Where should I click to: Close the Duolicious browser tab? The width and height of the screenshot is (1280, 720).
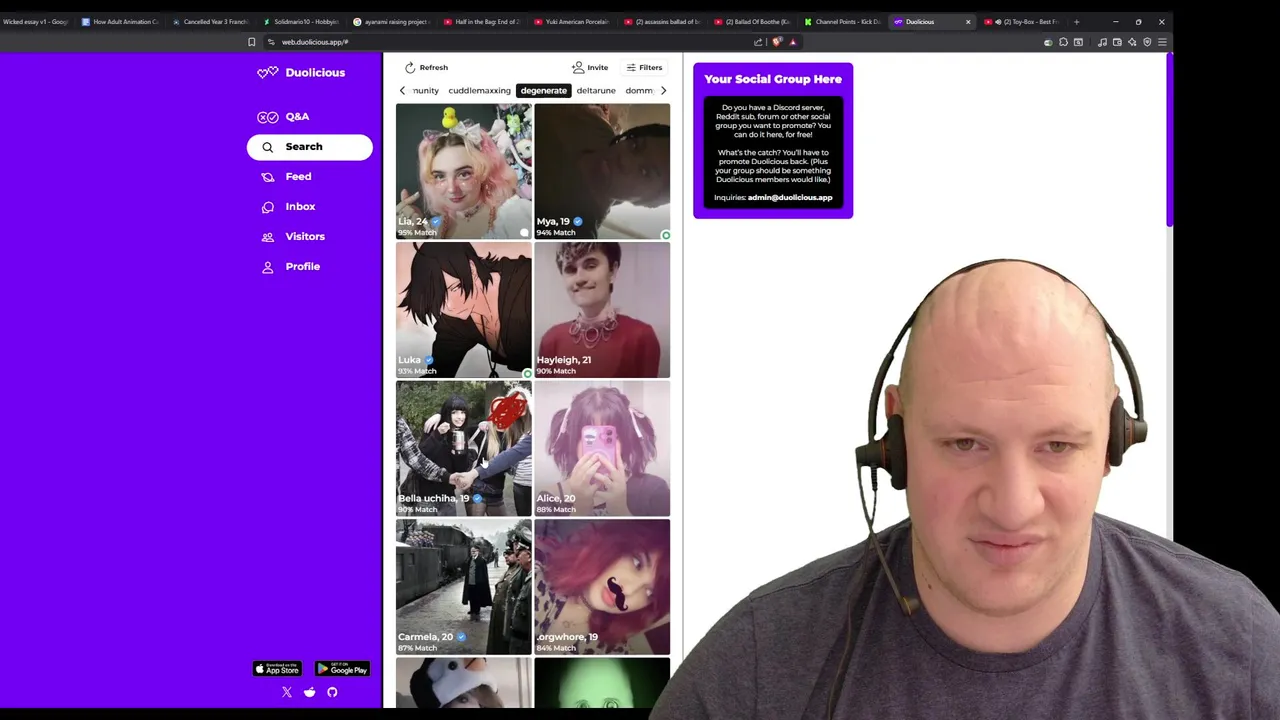(967, 22)
